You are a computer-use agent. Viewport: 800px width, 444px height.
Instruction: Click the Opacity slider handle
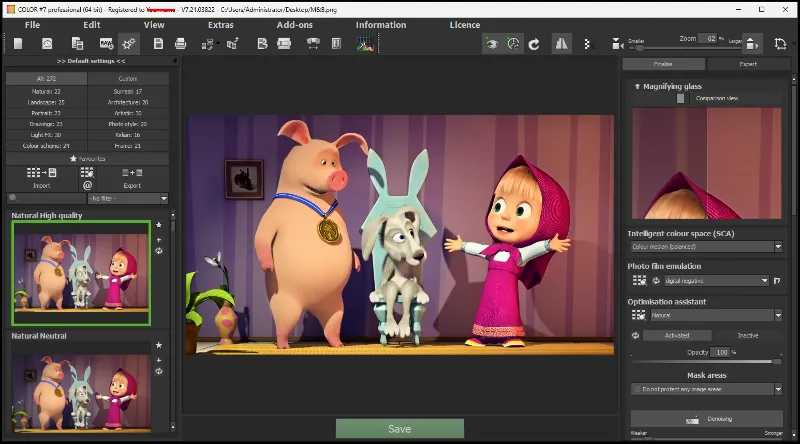point(777,361)
